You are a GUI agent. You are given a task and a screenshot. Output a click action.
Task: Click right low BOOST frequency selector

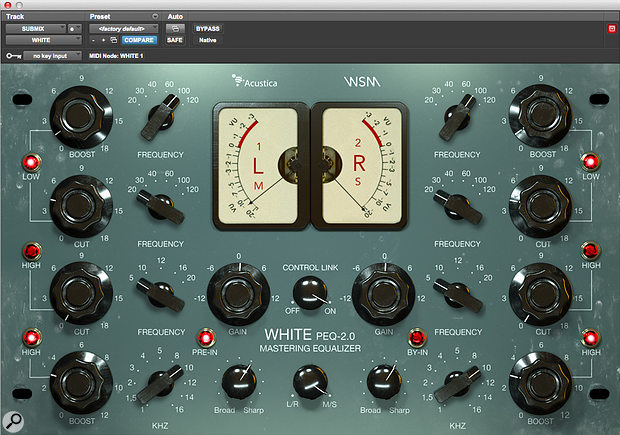tap(457, 117)
